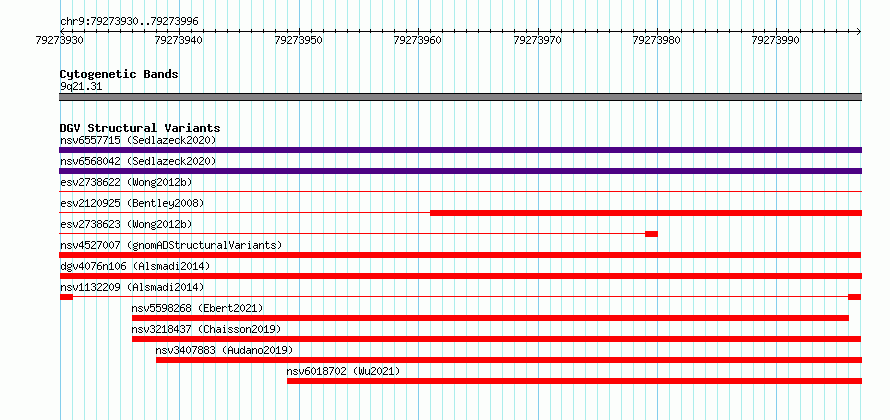Click the purple bar under nsv6557715
The image size is (890, 420).
click(x=460, y=150)
